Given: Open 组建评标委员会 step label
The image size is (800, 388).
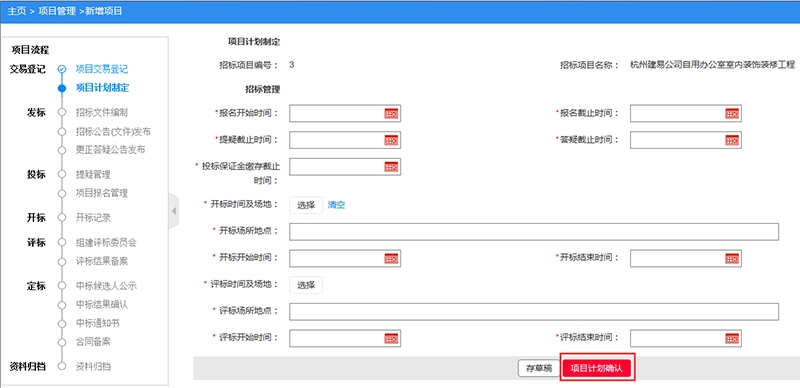Looking at the screenshot, I should tap(106, 242).
